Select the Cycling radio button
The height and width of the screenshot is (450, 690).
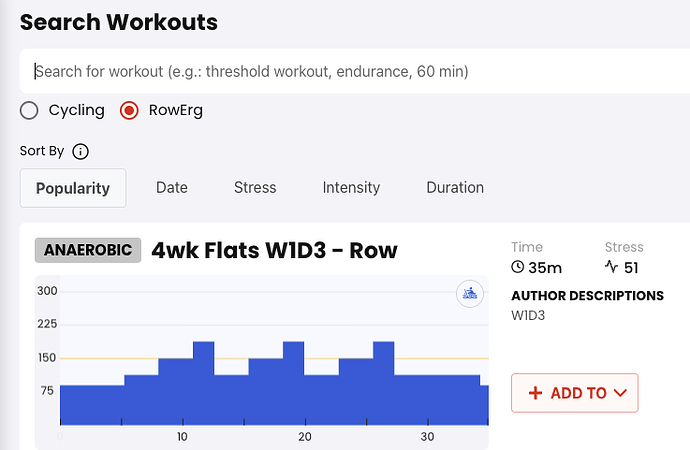pos(29,111)
